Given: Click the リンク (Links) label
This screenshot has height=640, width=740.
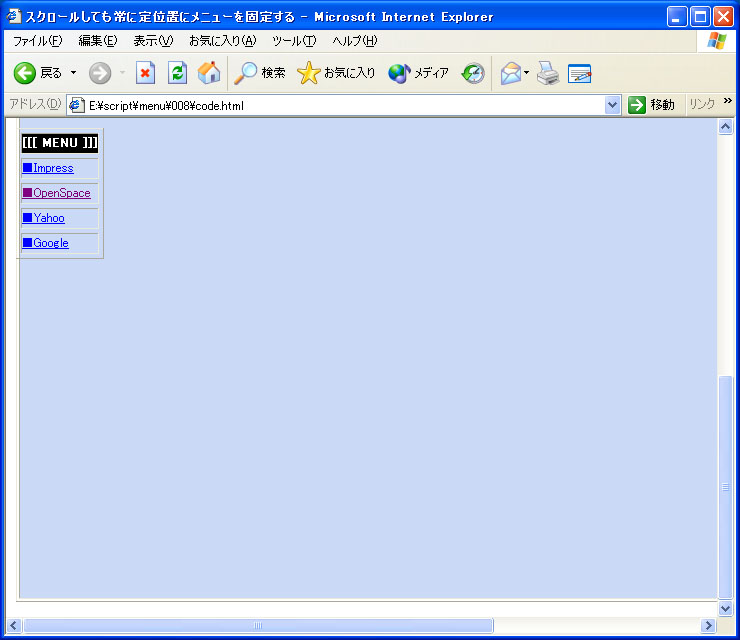Looking at the screenshot, I should tap(702, 104).
